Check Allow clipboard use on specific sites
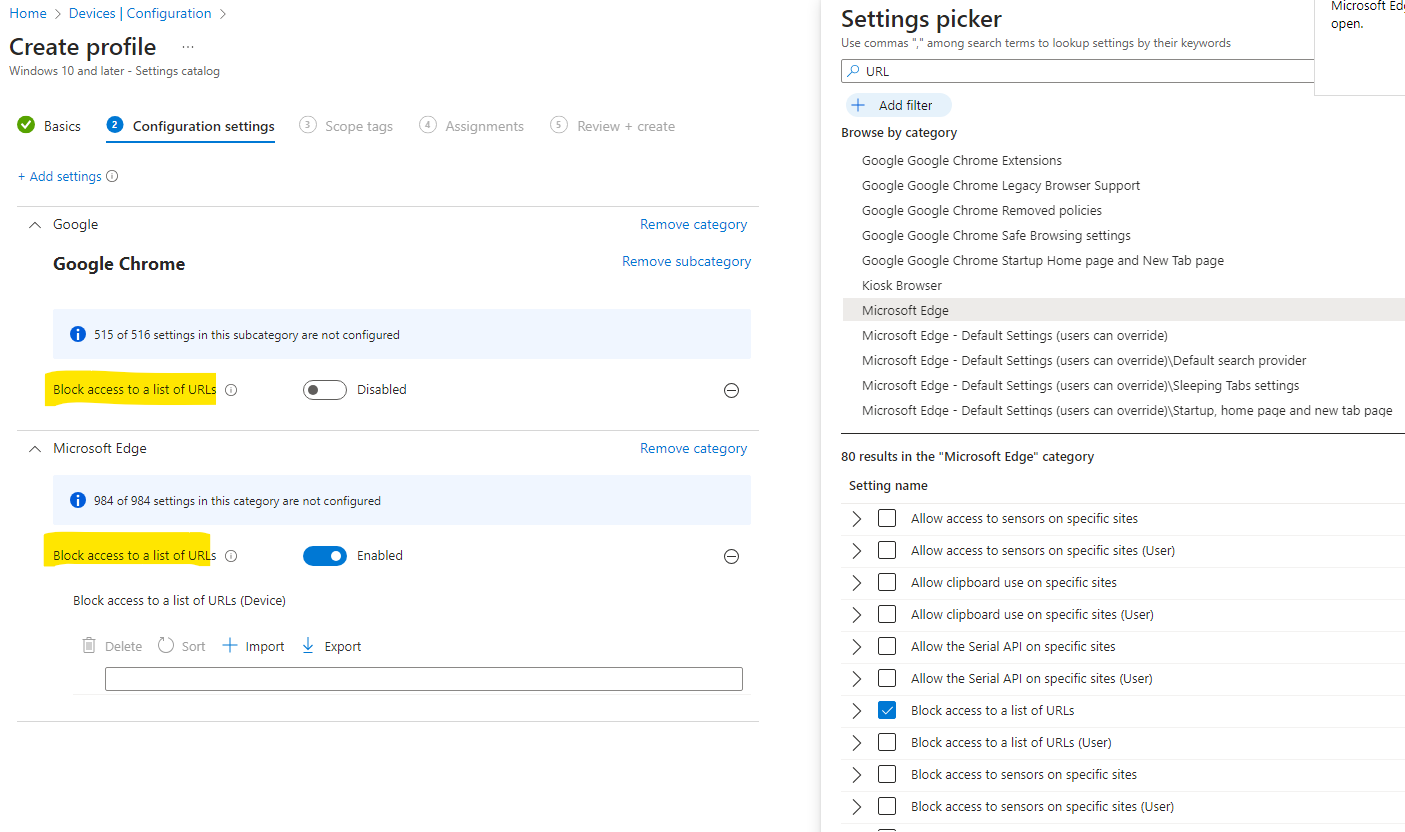Image resolution: width=1405 pixels, height=832 pixels. [x=887, y=583]
